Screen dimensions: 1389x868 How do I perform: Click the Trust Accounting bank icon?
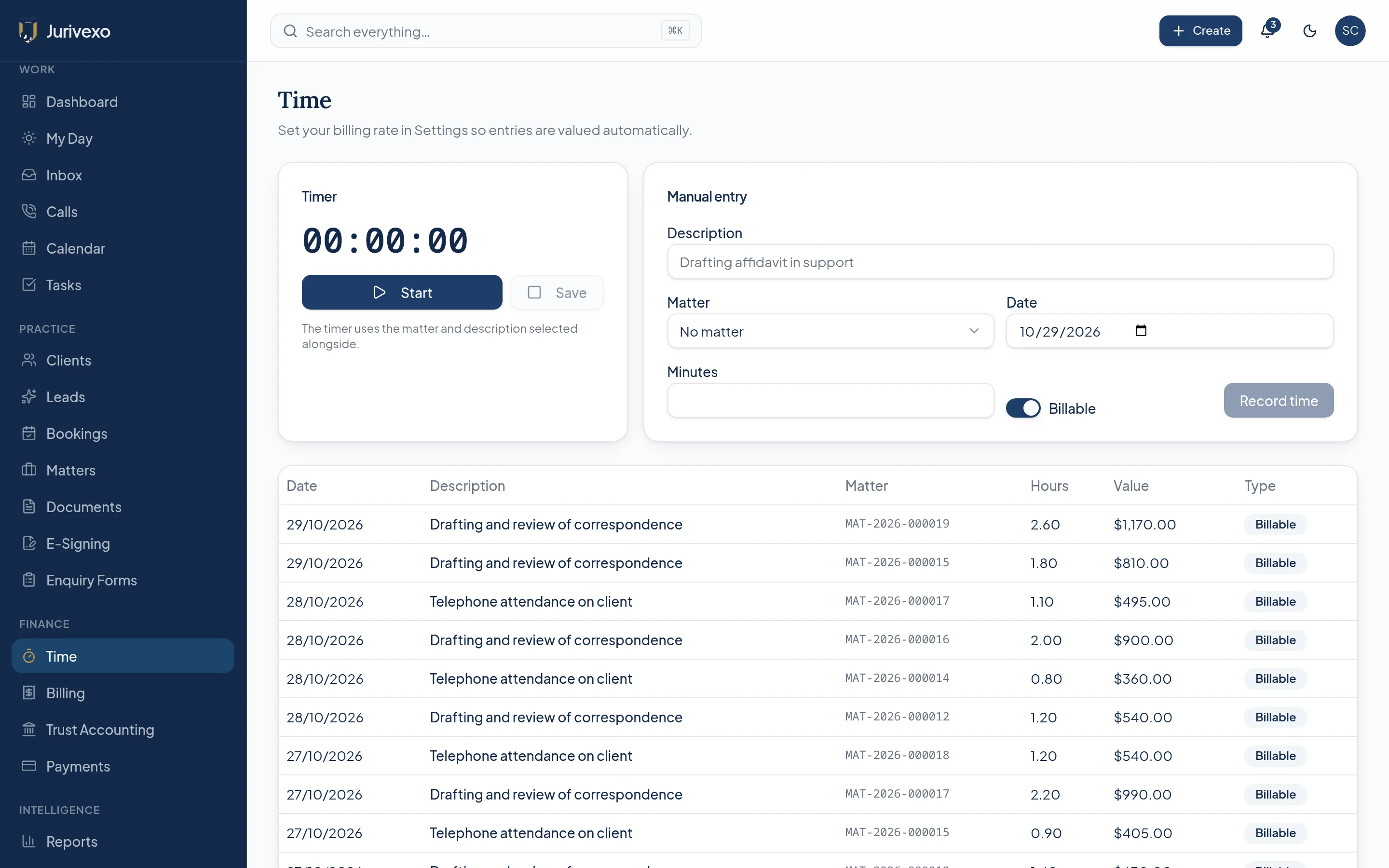(29, 730)
